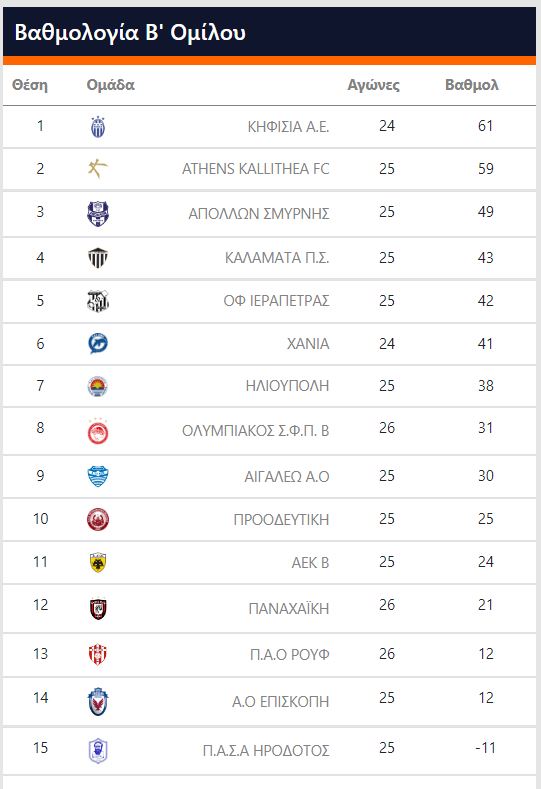This screenshot has width=541, height=789.
Task: Select the Α.Ο ΕΠΙΣΚΟΠΗ team name
Action: [280, 701]
